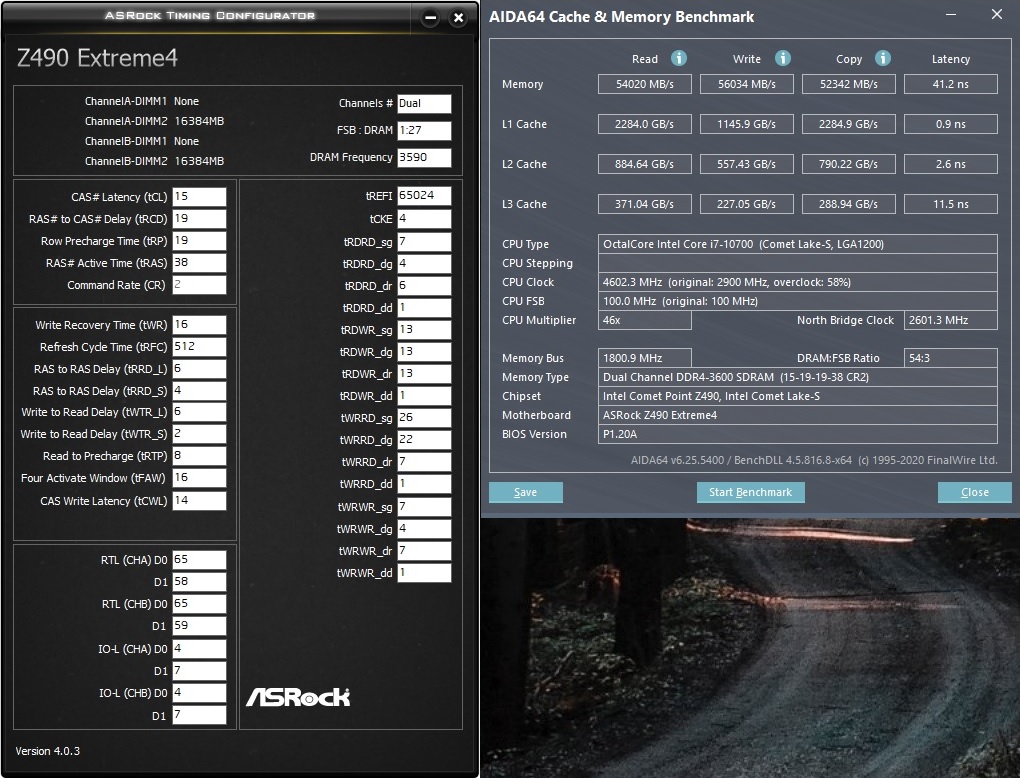Image resolution: width=1020 pixels, height=778 pixels.
Task: Click the Memory Bus value 1800.9 MHz
Action: point(645,358)
